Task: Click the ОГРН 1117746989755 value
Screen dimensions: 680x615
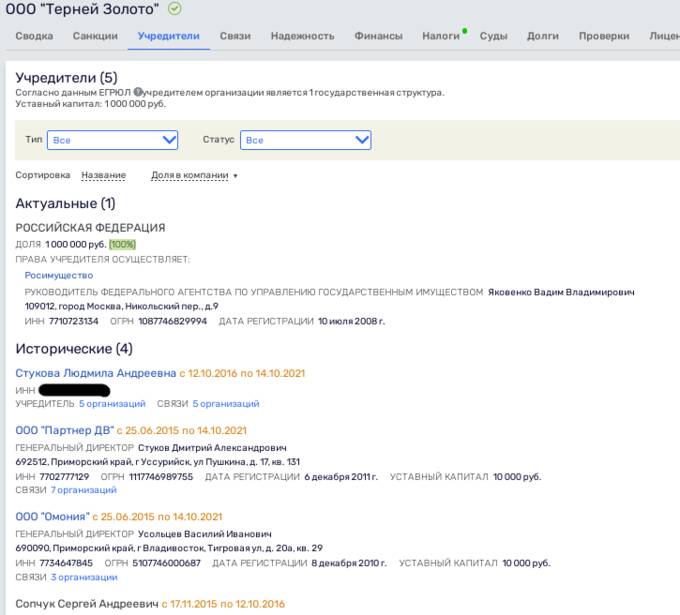Action: pos(161,477)
